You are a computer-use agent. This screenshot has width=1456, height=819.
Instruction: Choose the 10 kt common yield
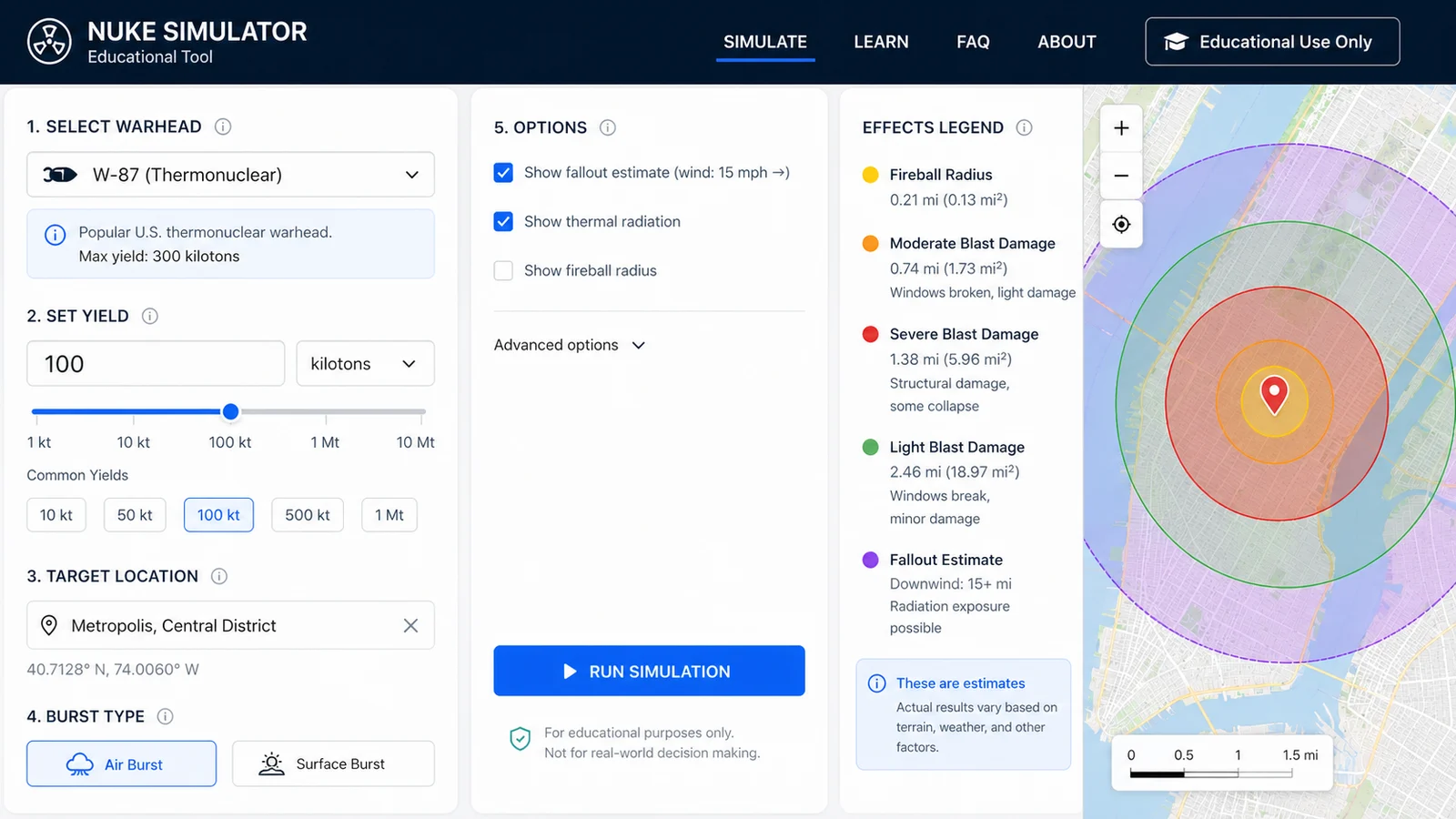coord(56,515)
